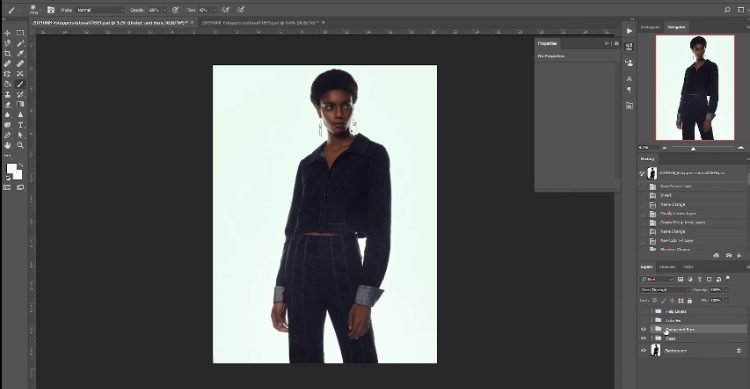Select the Content-Aware Move tool
Image resolution: width=750 pixels, height=389 pixels.
click(20, 74)
